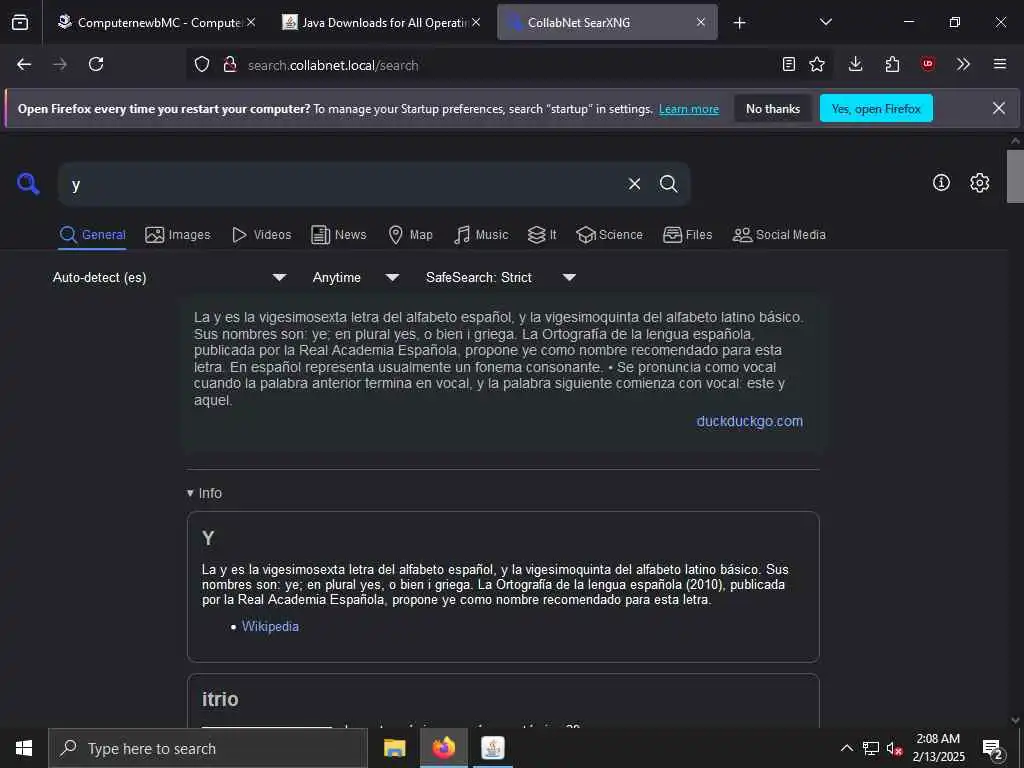Switch to Science search category

click(x=609, y=234)
